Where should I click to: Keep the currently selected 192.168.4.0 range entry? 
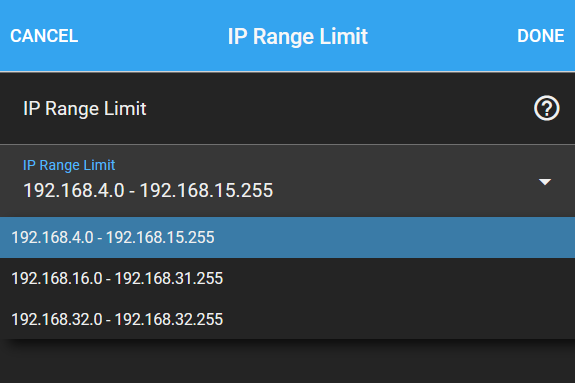(x=288, y=237)
